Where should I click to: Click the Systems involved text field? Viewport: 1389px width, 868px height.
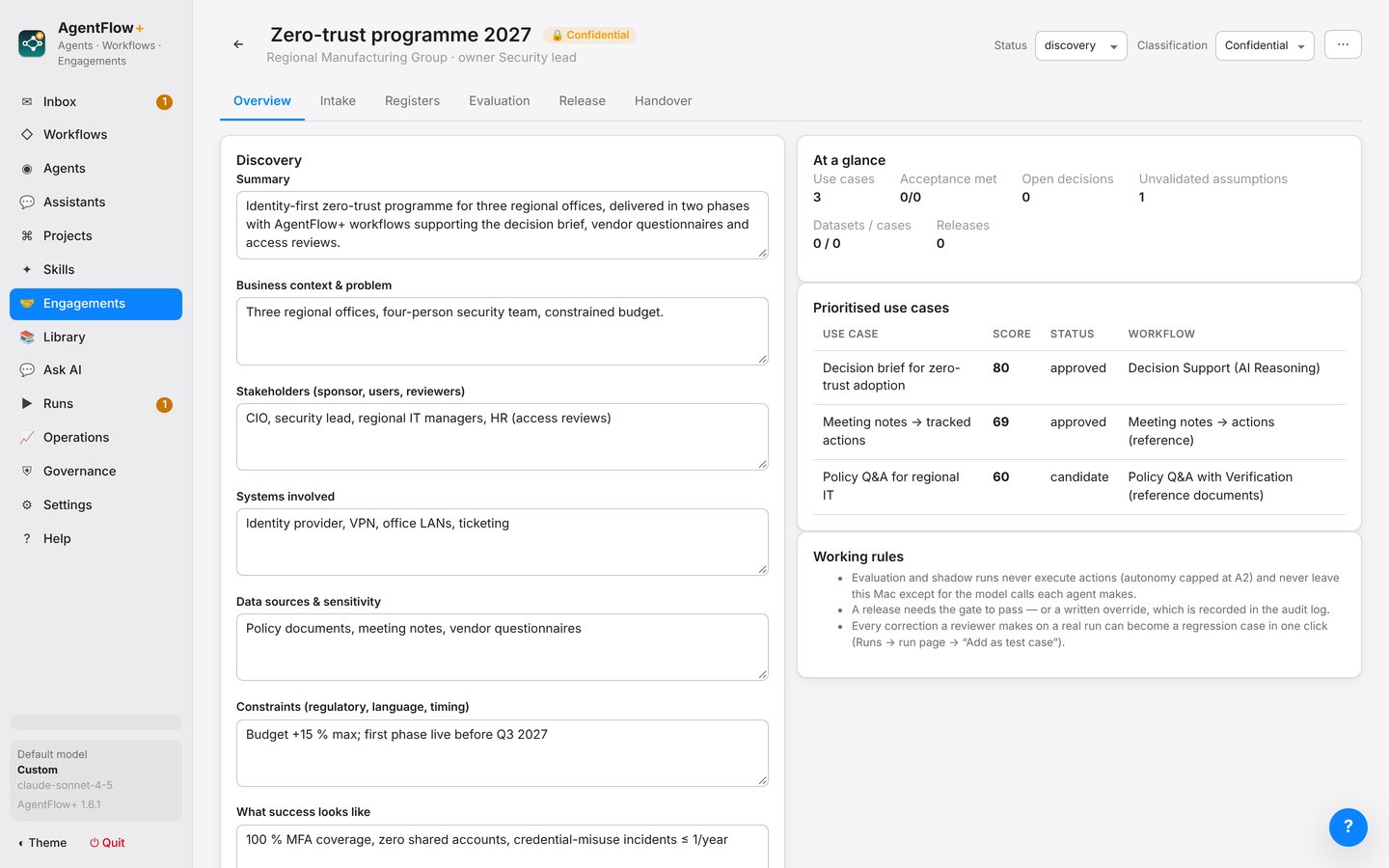503,542
